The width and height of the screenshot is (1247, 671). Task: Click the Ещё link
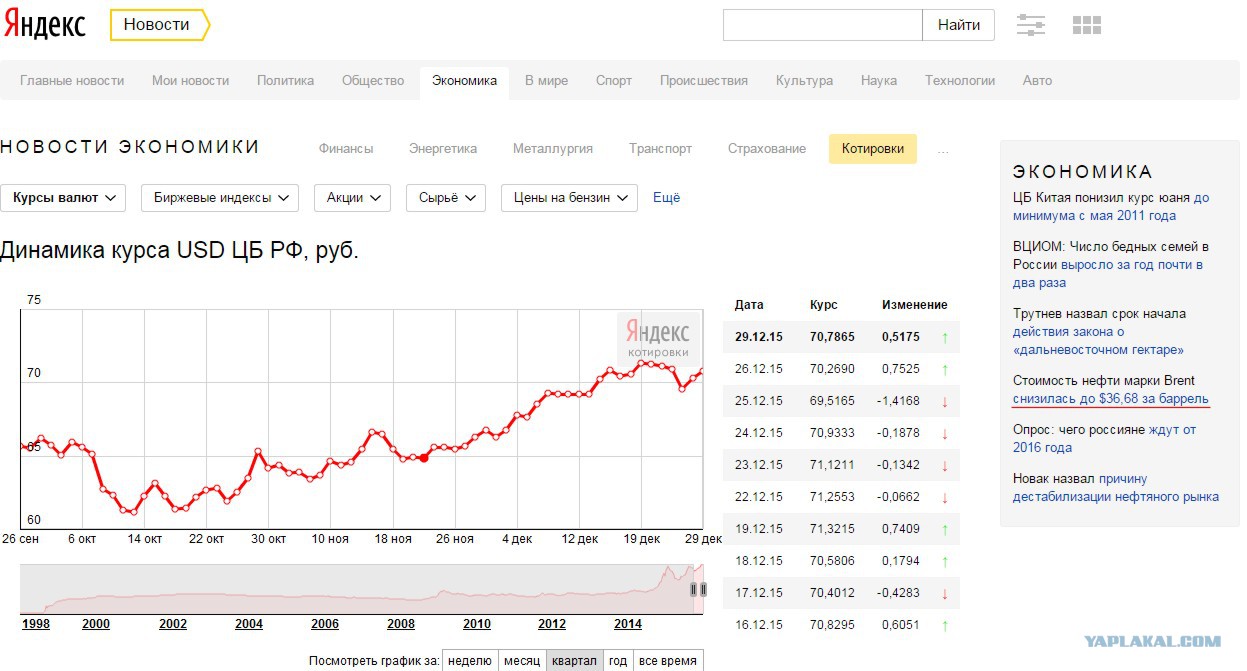click(x=667, y=198)
